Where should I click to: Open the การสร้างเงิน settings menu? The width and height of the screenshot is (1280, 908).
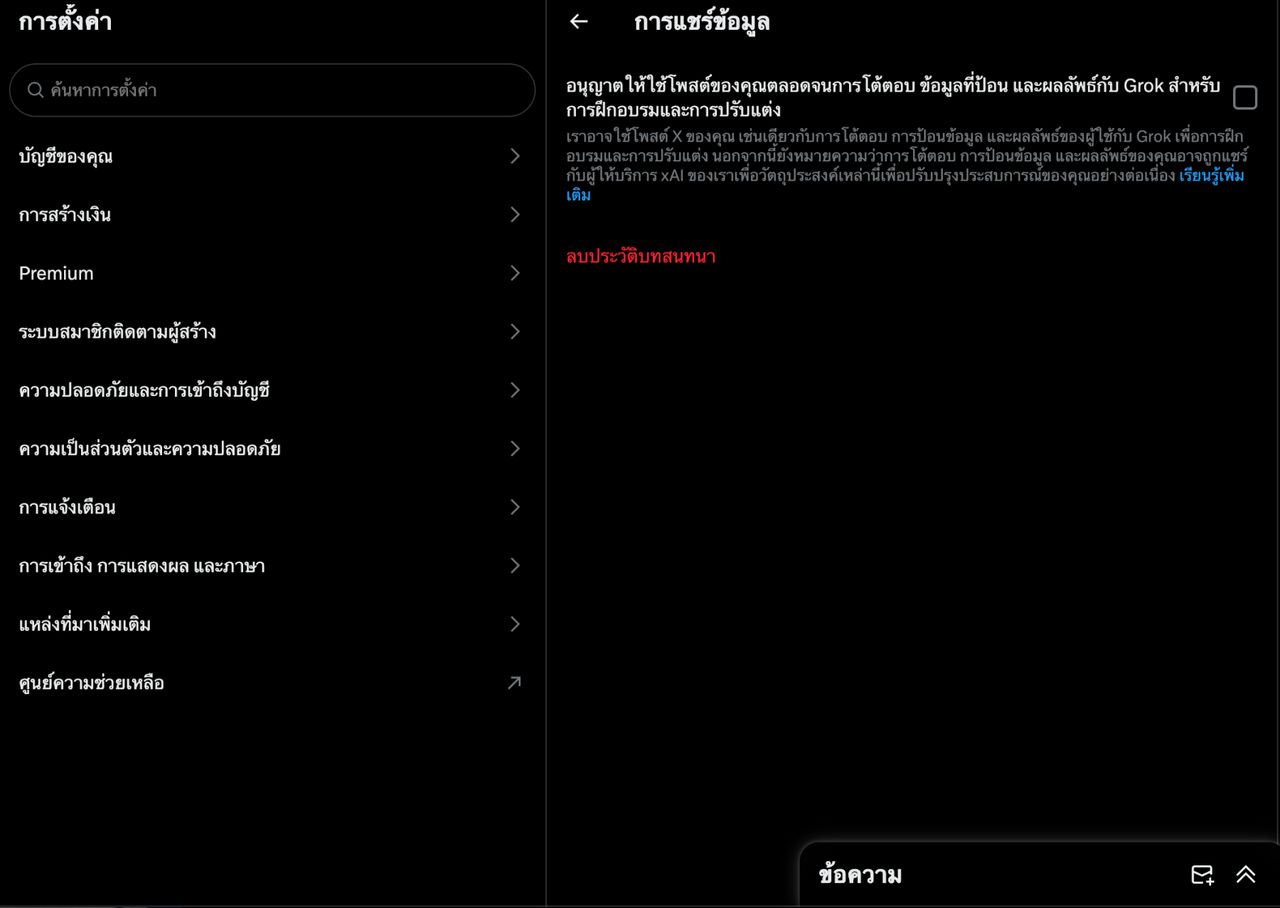(272, 214)
